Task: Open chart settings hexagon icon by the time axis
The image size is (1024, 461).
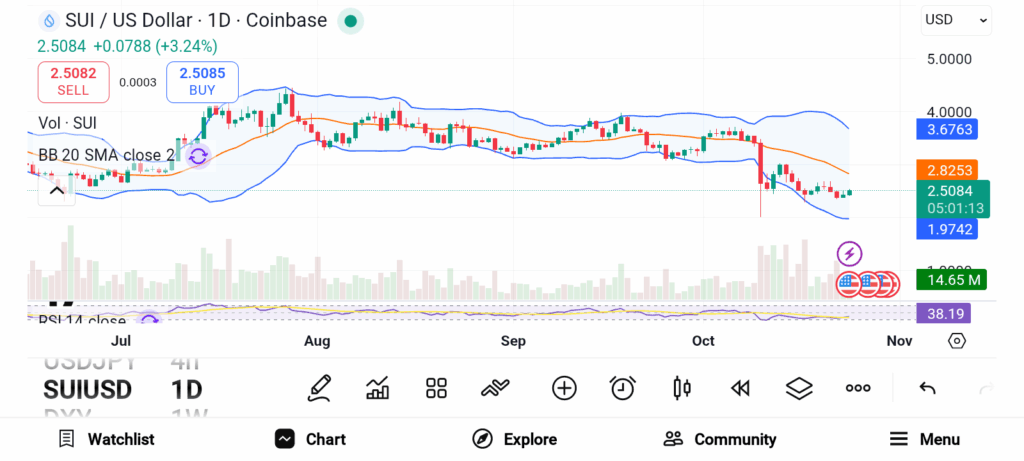Action: [957, 341]
